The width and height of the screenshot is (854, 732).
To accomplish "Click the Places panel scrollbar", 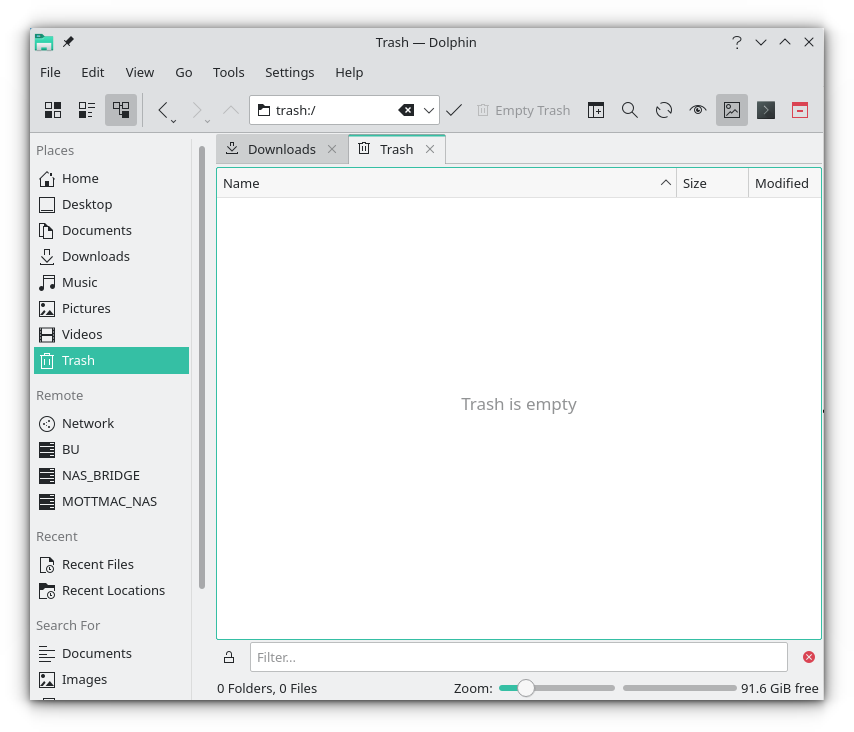I will (x=202, y=368).
